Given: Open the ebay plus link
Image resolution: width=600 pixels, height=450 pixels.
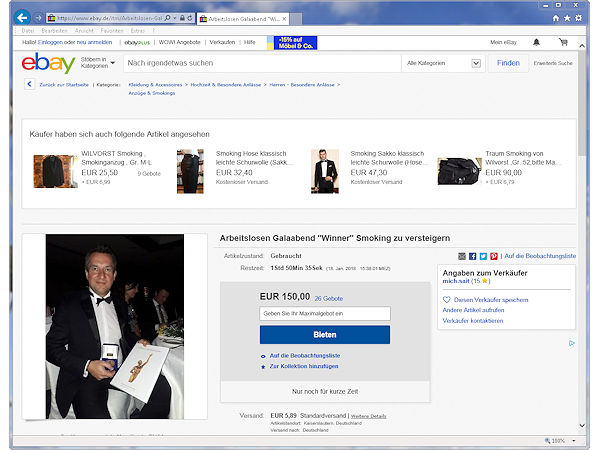Looking at the screenshot, I should pos(137,42).
